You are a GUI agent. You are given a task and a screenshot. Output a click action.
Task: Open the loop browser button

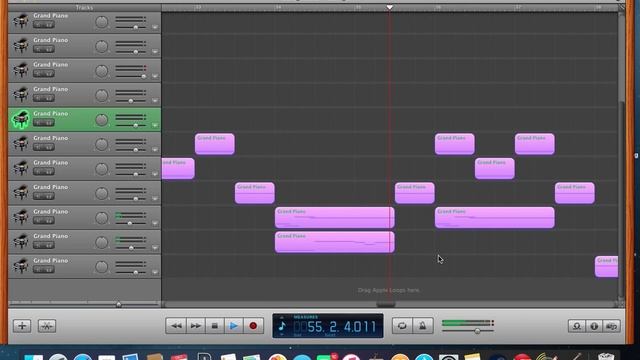577,326
